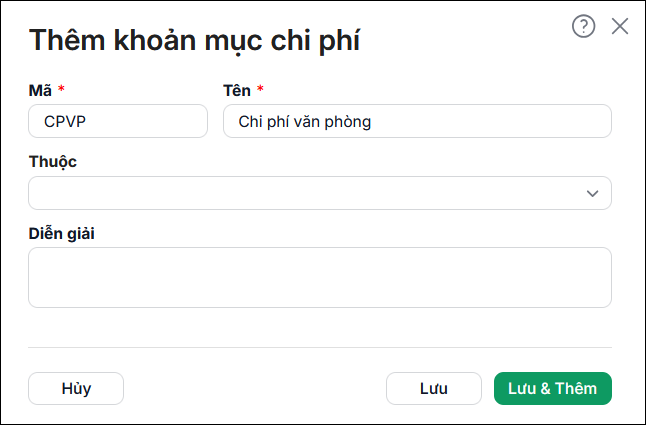
Task: Click the red asterisk beside Mã
Action: 61,88
